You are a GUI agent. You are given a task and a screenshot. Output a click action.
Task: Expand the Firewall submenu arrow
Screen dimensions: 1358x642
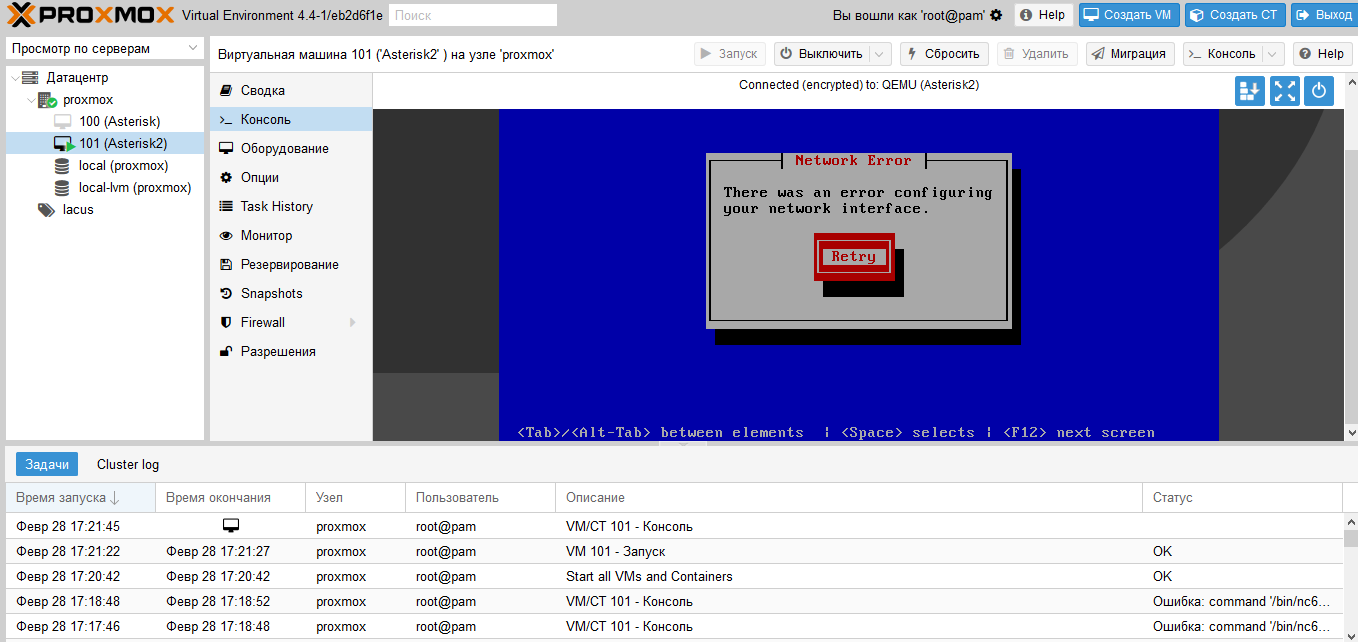click(x=352, y=322)
